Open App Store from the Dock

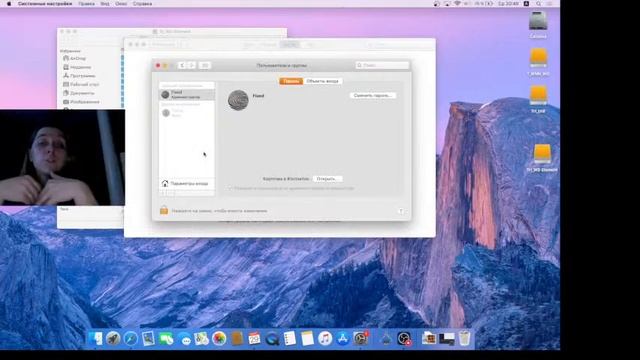[343, 338]
